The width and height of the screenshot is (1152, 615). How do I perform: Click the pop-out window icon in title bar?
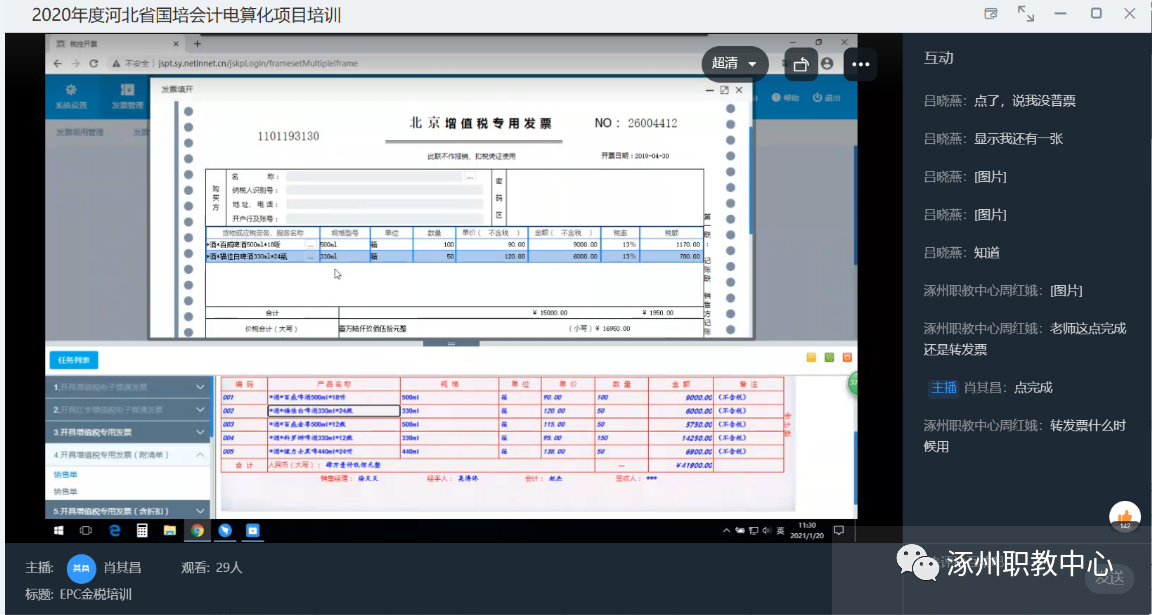990,13
